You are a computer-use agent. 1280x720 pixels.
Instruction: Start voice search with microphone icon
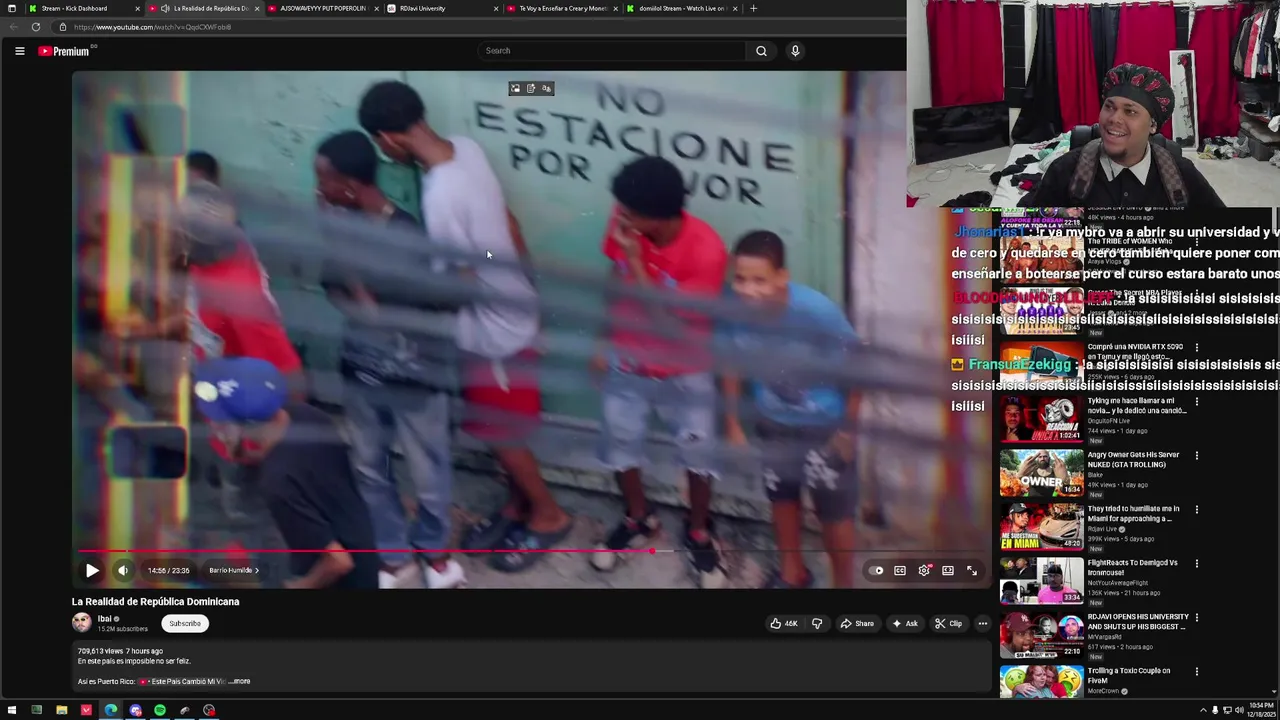coord(795,51)
